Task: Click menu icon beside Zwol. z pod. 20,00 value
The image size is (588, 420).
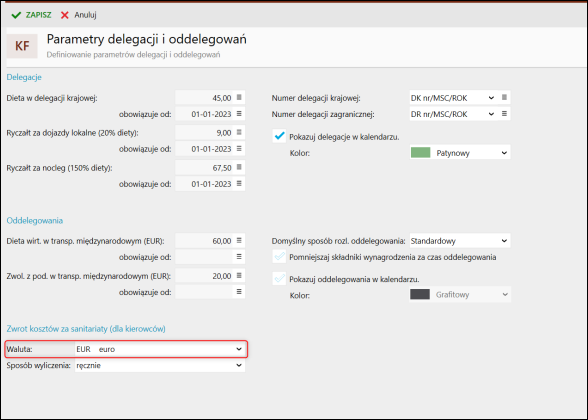Action: click(239, 276)
